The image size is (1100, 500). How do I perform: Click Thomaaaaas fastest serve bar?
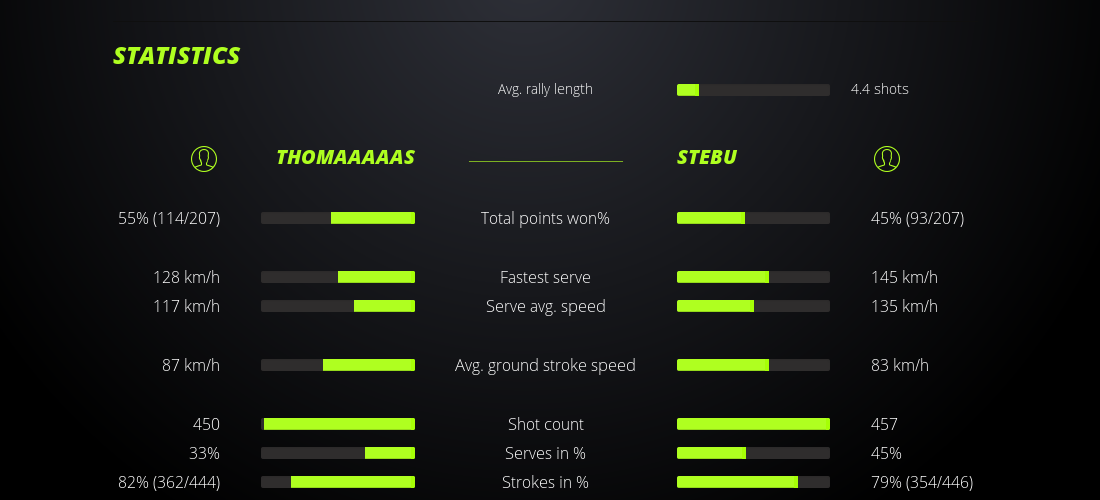pyautogui.click(x=338, y=277)
